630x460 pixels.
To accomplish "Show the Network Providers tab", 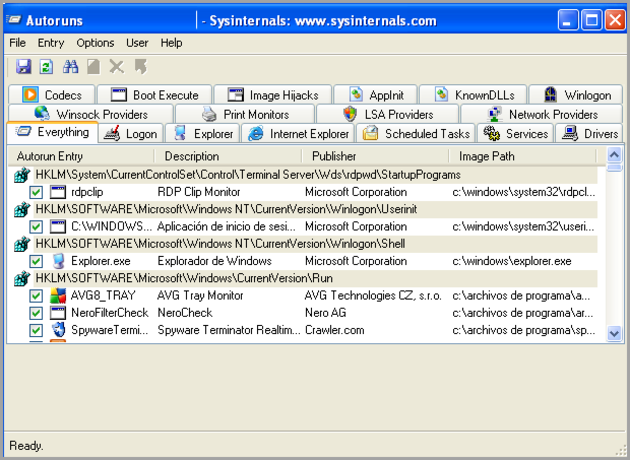I will coord(542,114).
